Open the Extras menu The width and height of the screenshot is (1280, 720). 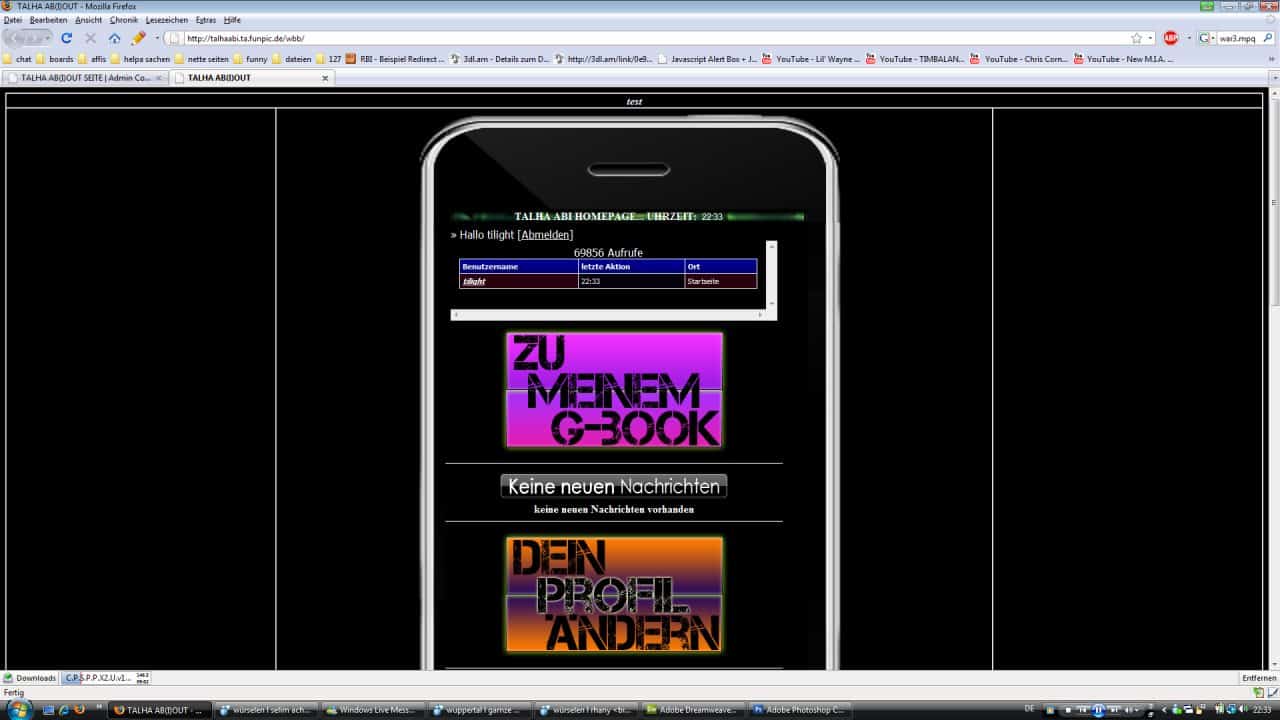point(206,20)
